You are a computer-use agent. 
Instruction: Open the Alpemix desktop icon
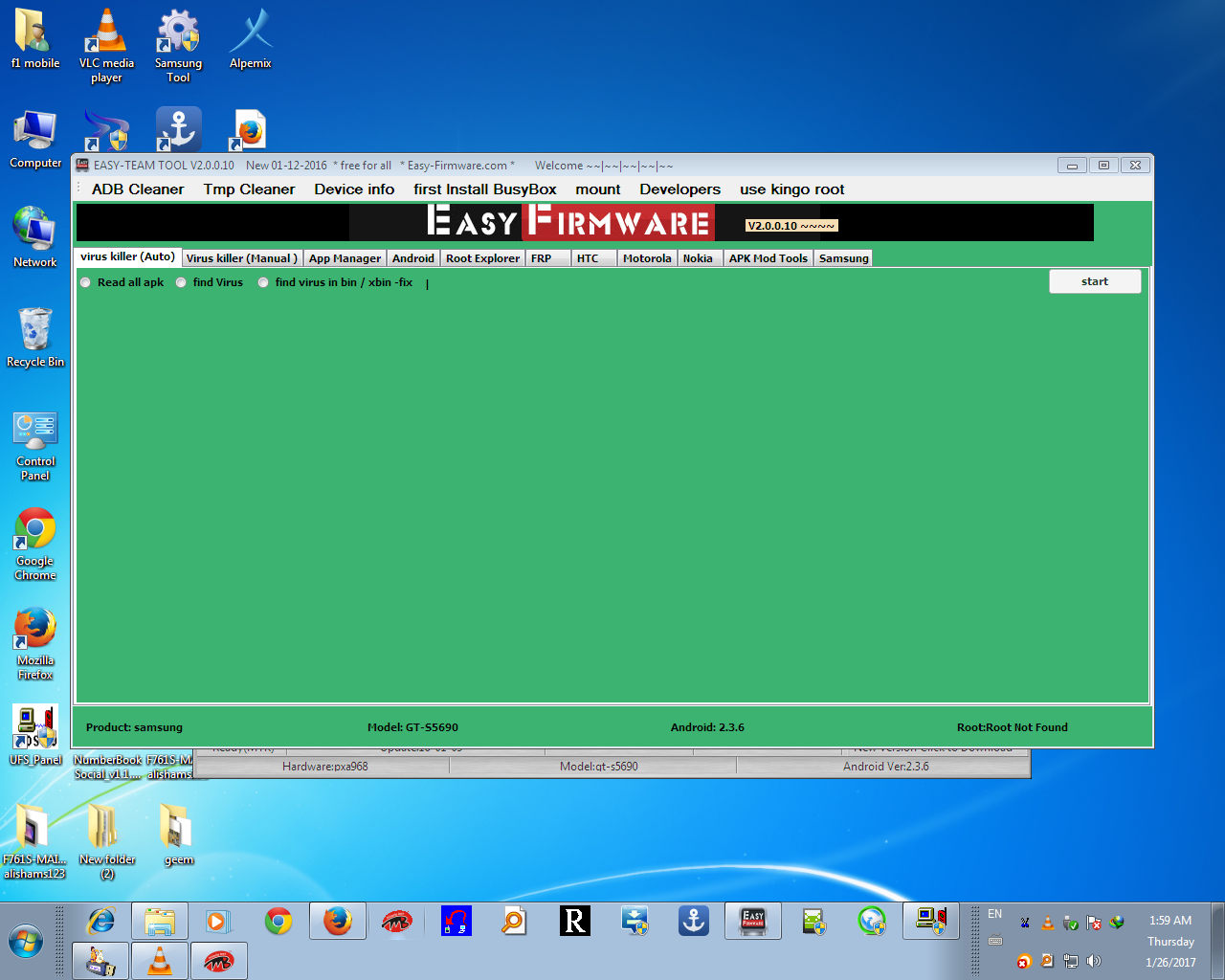tap(251, 39)
